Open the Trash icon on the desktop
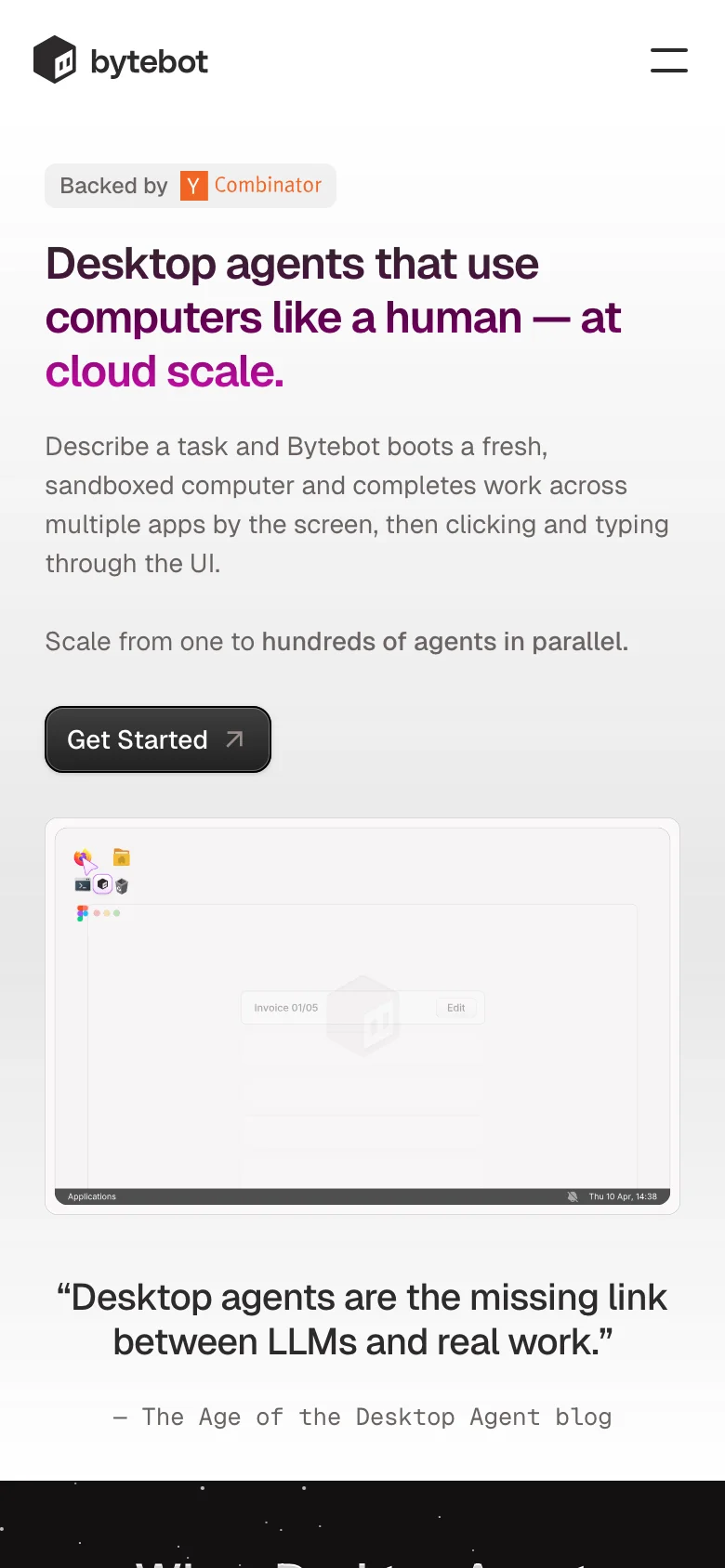The height and width of the screenshot is (1568, 725). [x=122, y=884]
